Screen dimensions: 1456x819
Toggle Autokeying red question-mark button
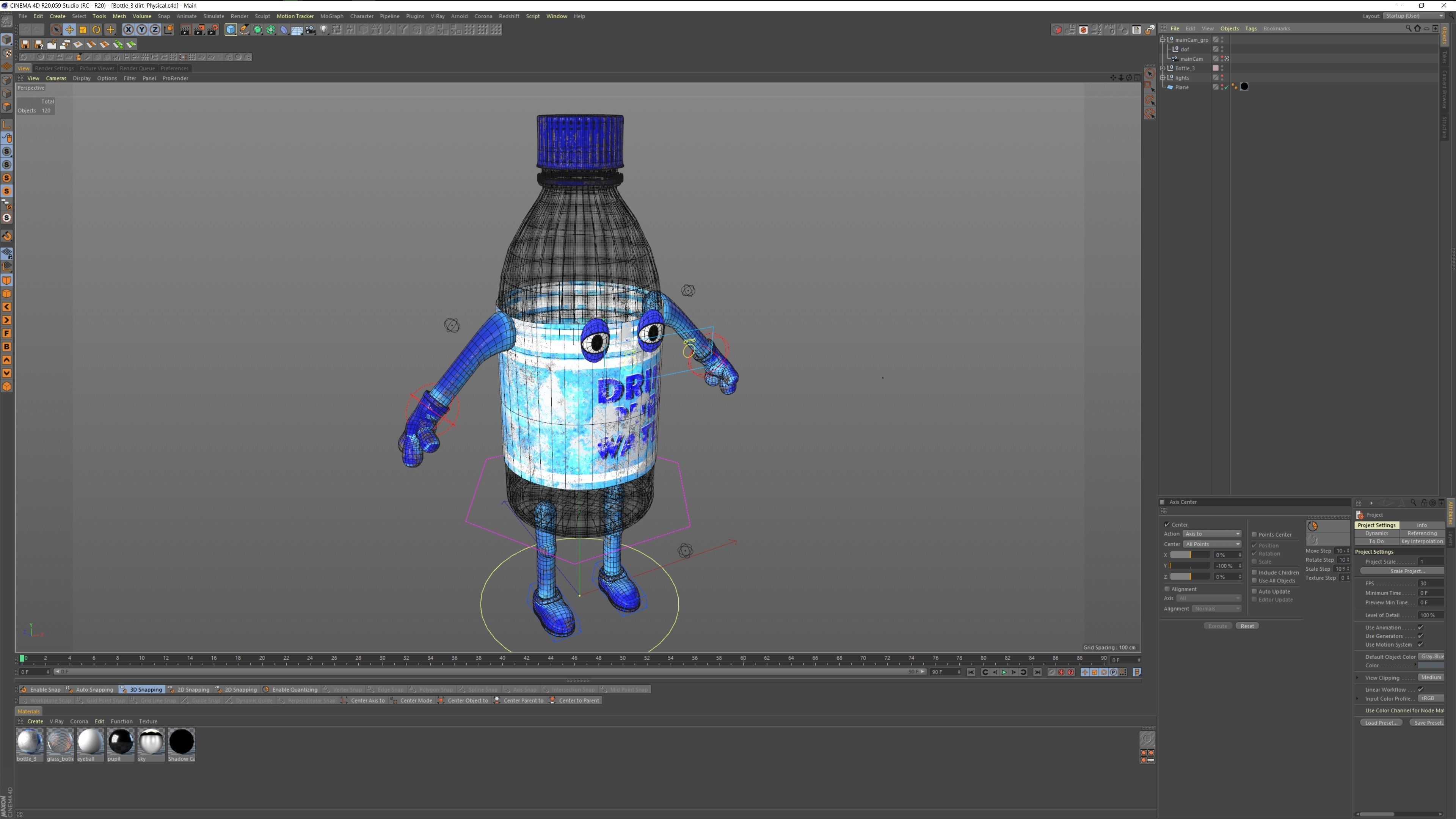[1070, 672]
